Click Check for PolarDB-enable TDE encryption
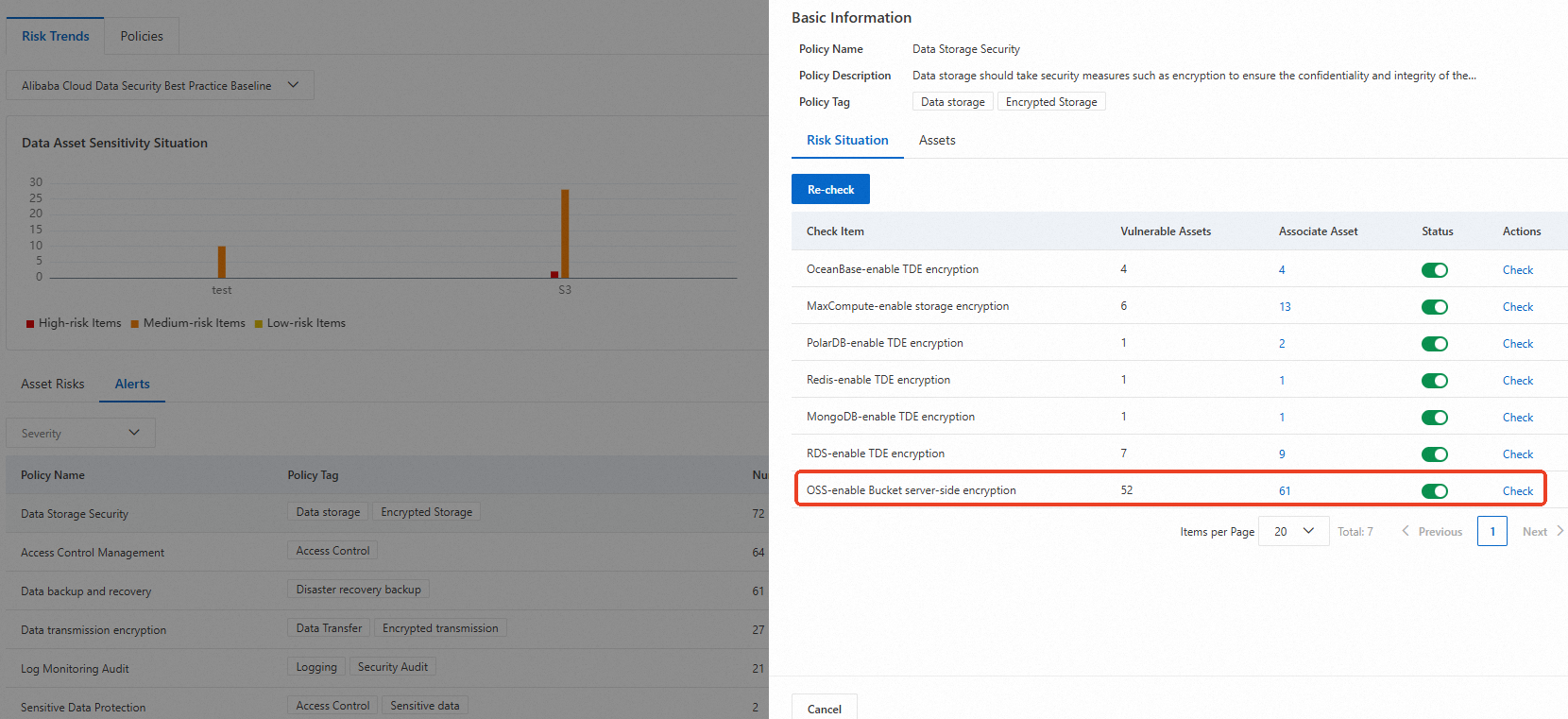This screenshot has width=1568, height=719. coord(1517,344)
